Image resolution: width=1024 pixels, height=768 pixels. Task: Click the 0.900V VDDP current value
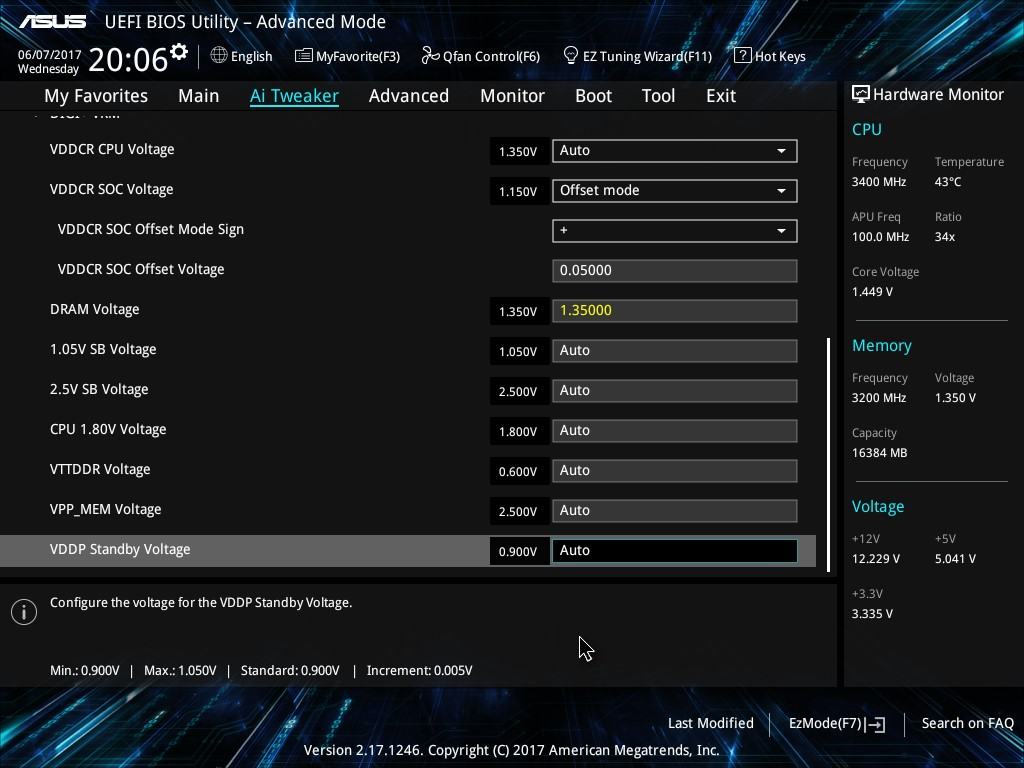tap(518, 552)
